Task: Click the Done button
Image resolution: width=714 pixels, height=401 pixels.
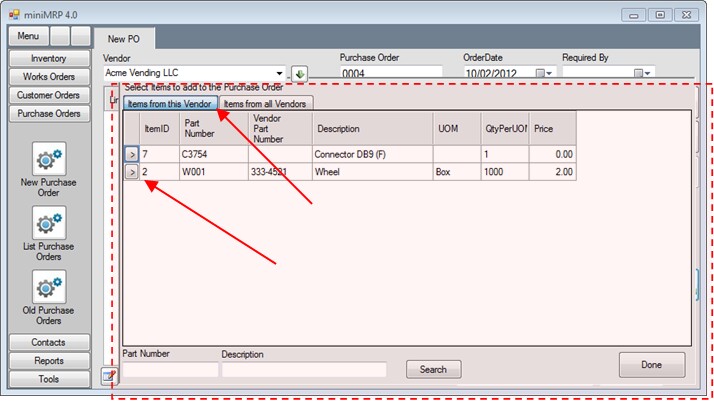Action: tap(651, 365)
